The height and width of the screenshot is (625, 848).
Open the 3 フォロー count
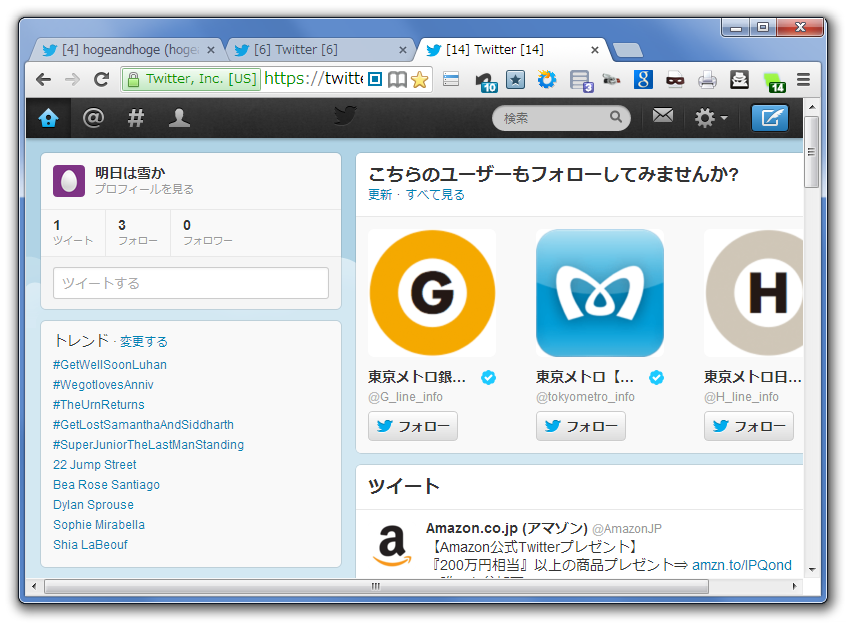pos(137,232)
